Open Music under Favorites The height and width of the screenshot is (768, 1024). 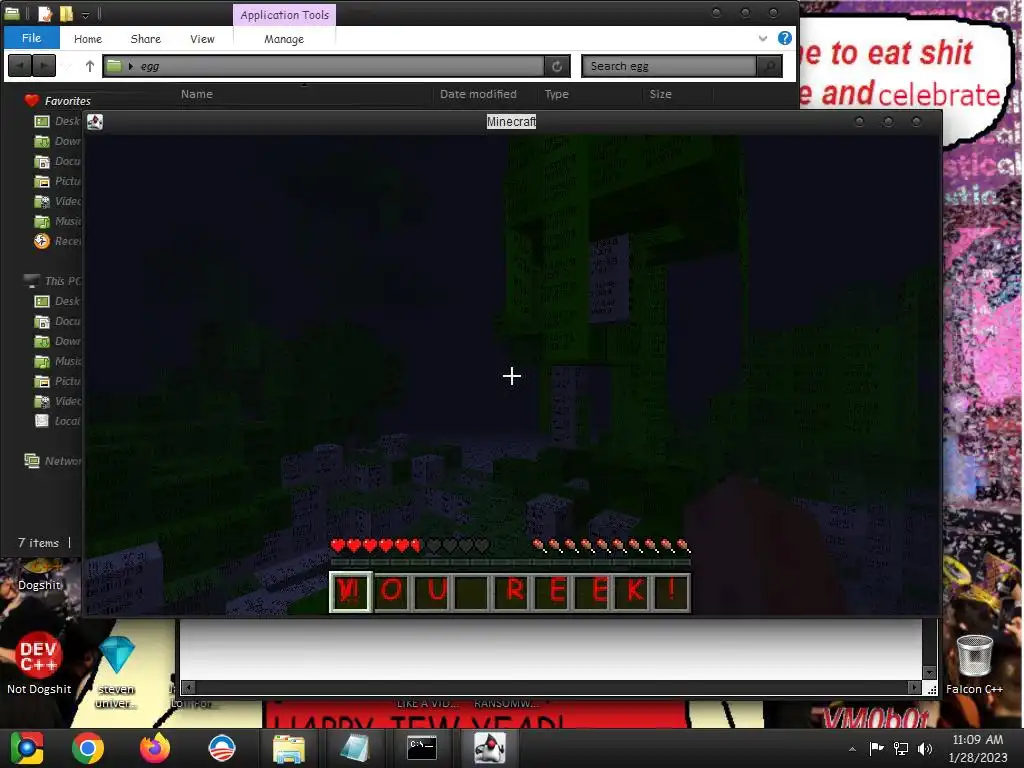click(x=57, y=221)
